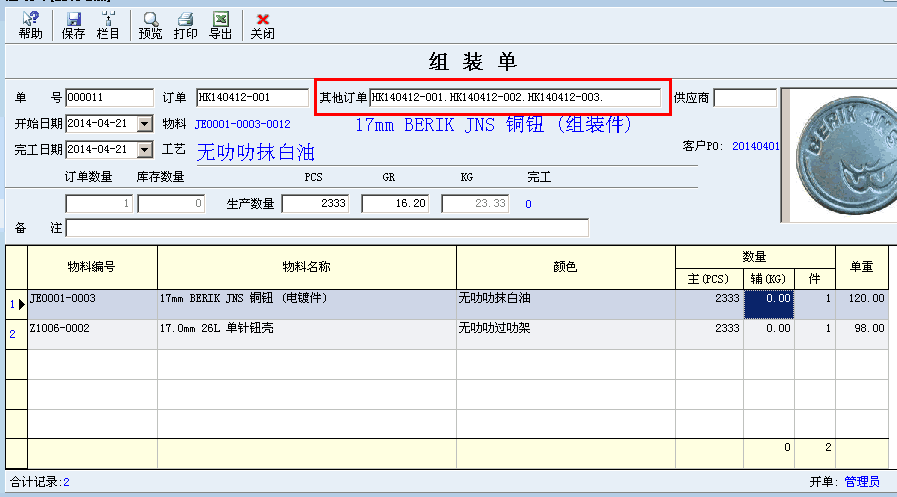Select unit weight cell 98.00
The height and width of the screenshot is (497, 897).
pyautogui.click(x=862, y=335)
